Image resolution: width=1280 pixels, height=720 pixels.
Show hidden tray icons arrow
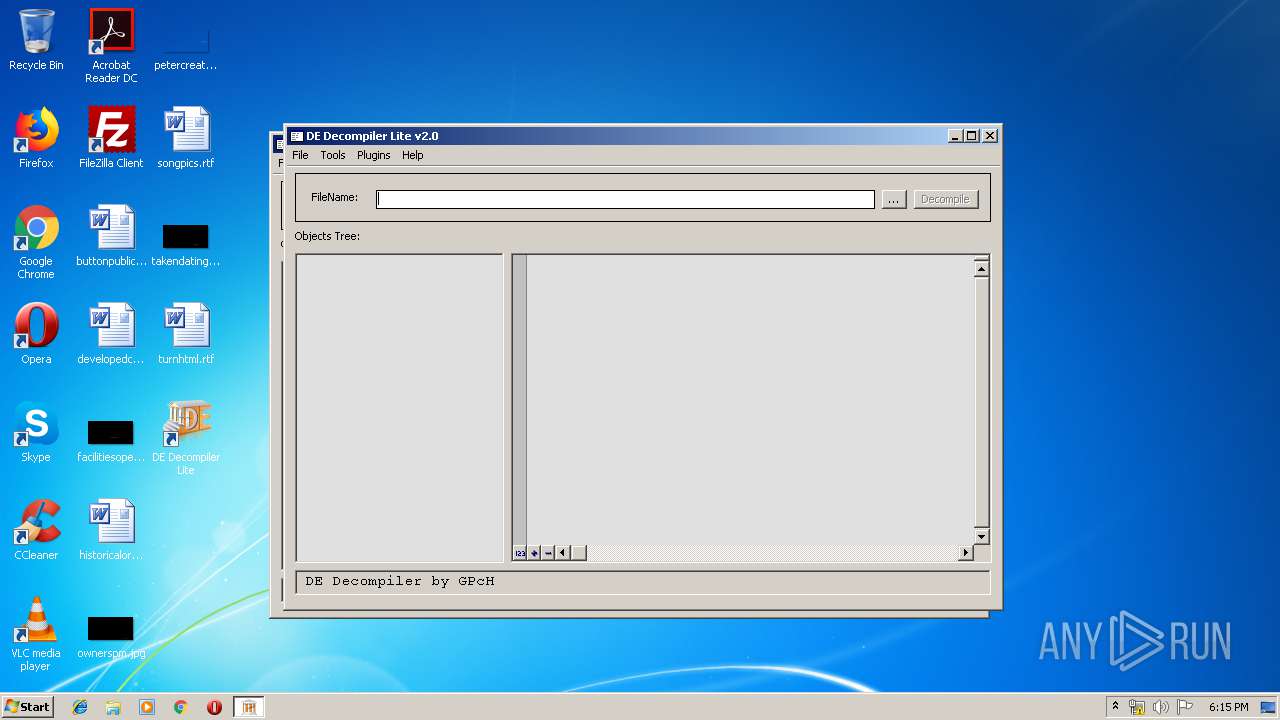coord(1115,707)
